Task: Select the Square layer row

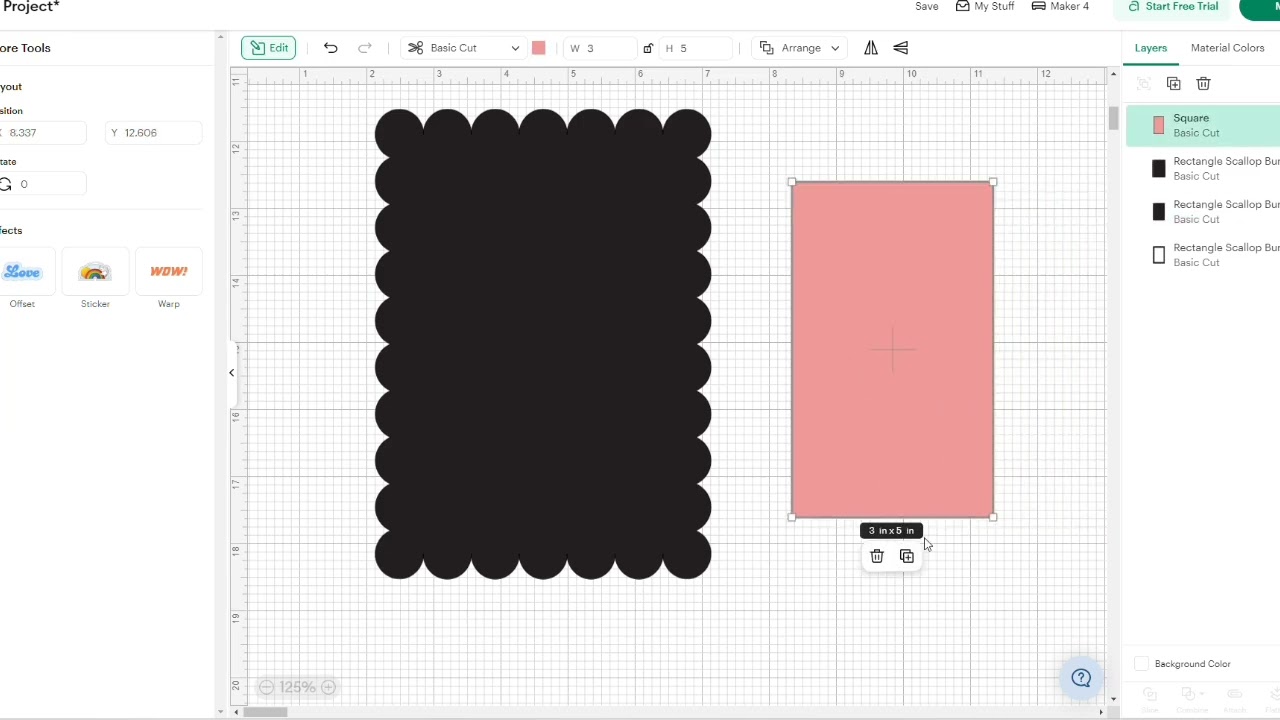Action: [1203, 126]
